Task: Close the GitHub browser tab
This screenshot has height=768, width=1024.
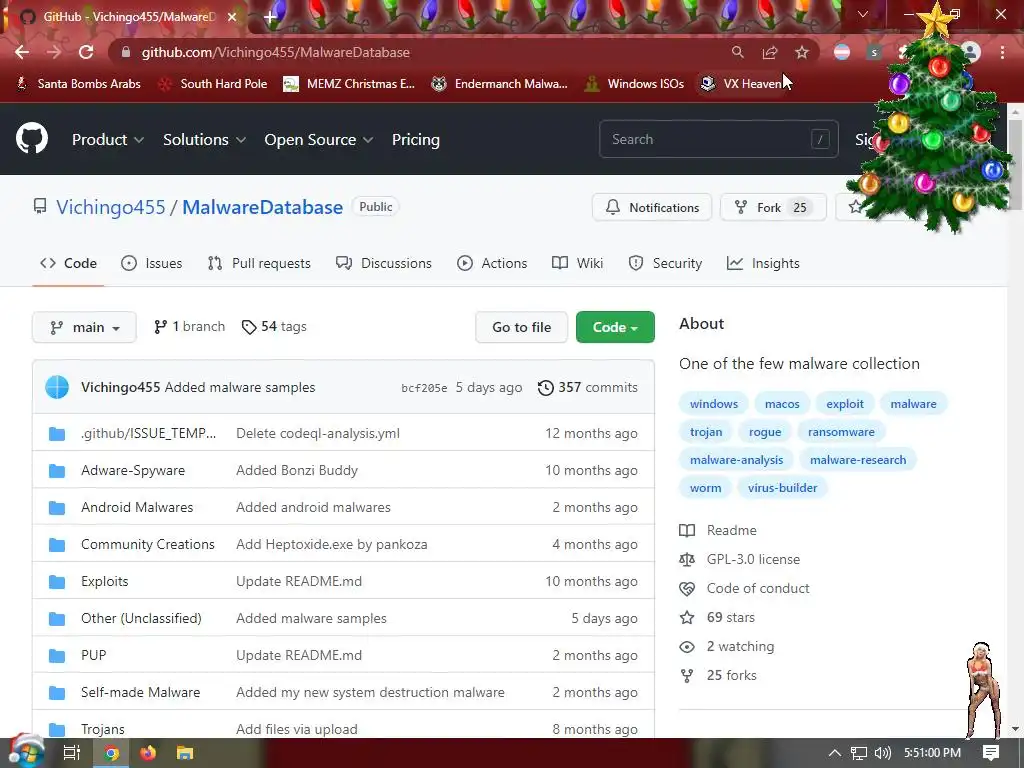Action: pos(232,17)
